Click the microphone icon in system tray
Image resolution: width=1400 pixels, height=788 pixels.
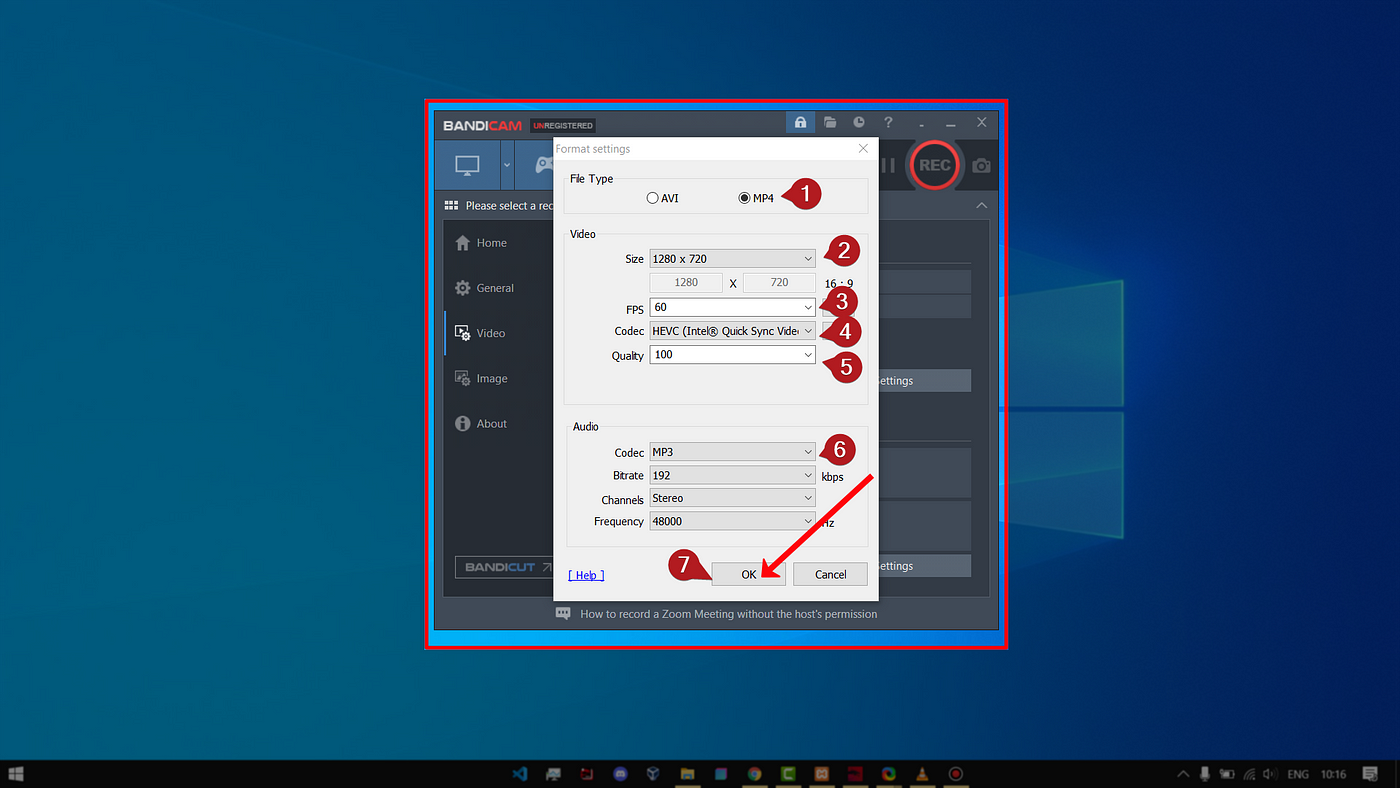pos(1205,774)
